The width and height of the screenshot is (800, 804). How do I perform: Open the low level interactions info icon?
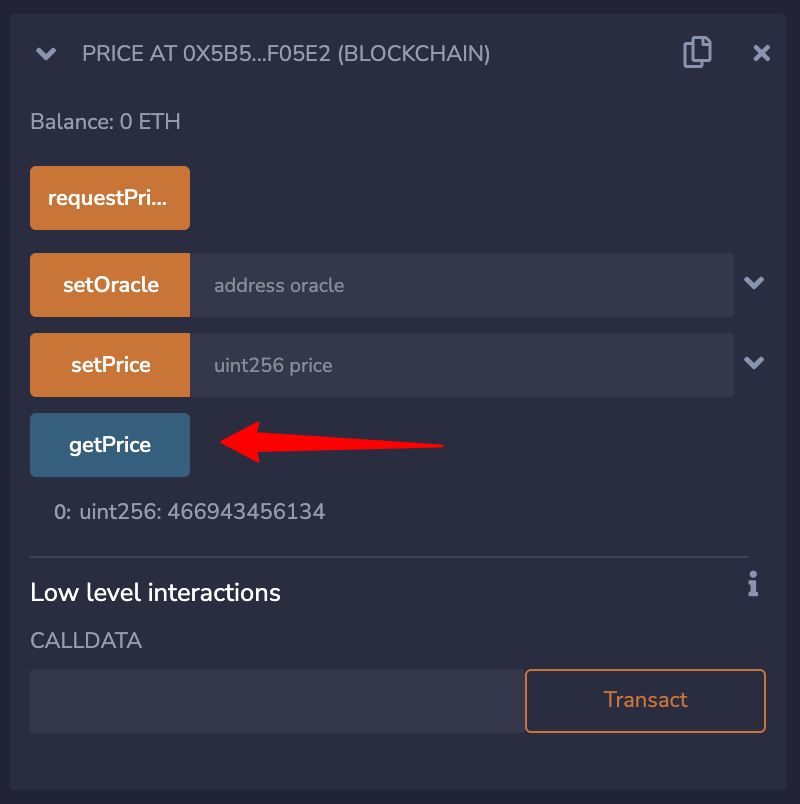coord(753,584)
